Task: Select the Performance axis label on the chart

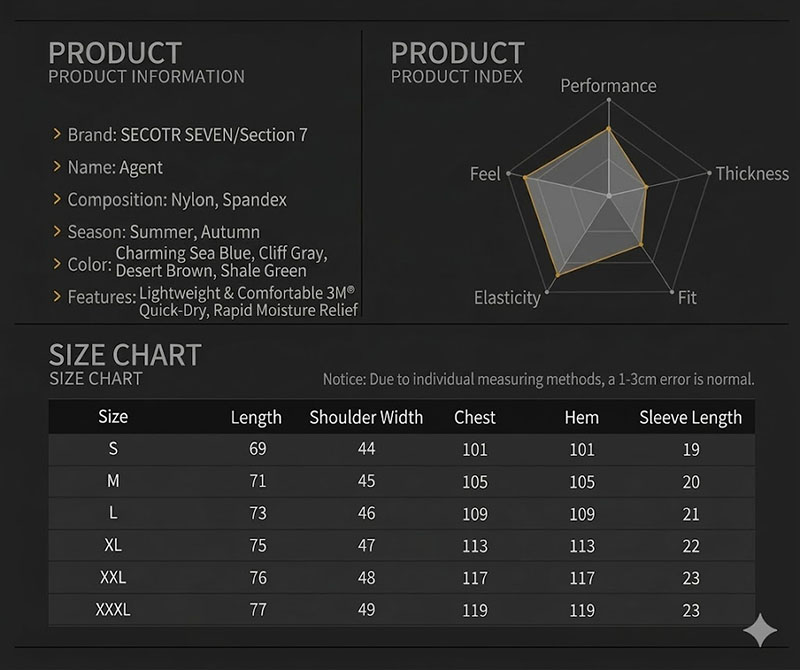Action: pos(608,86)
